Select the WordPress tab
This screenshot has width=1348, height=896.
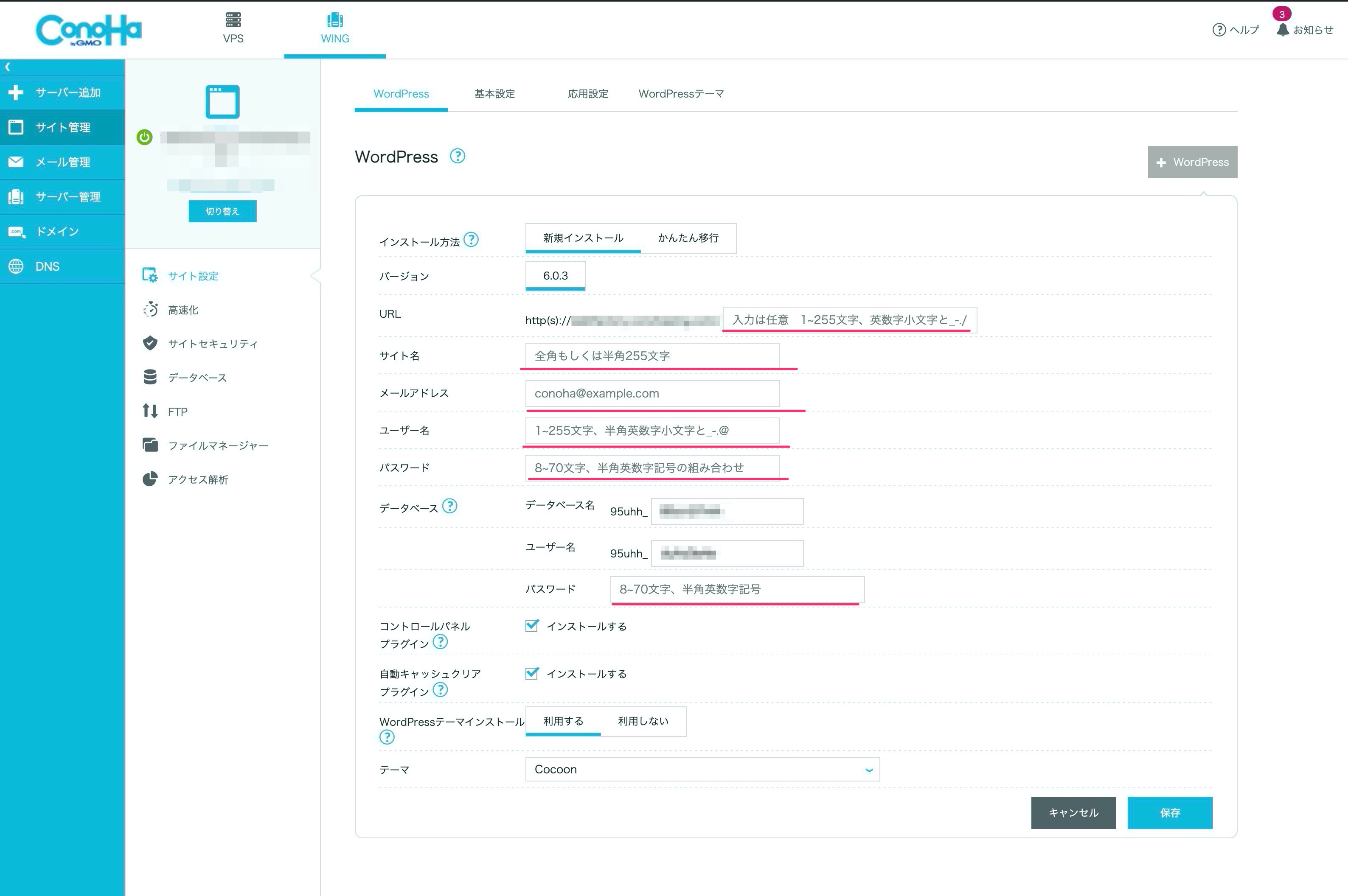pos(402,94)
